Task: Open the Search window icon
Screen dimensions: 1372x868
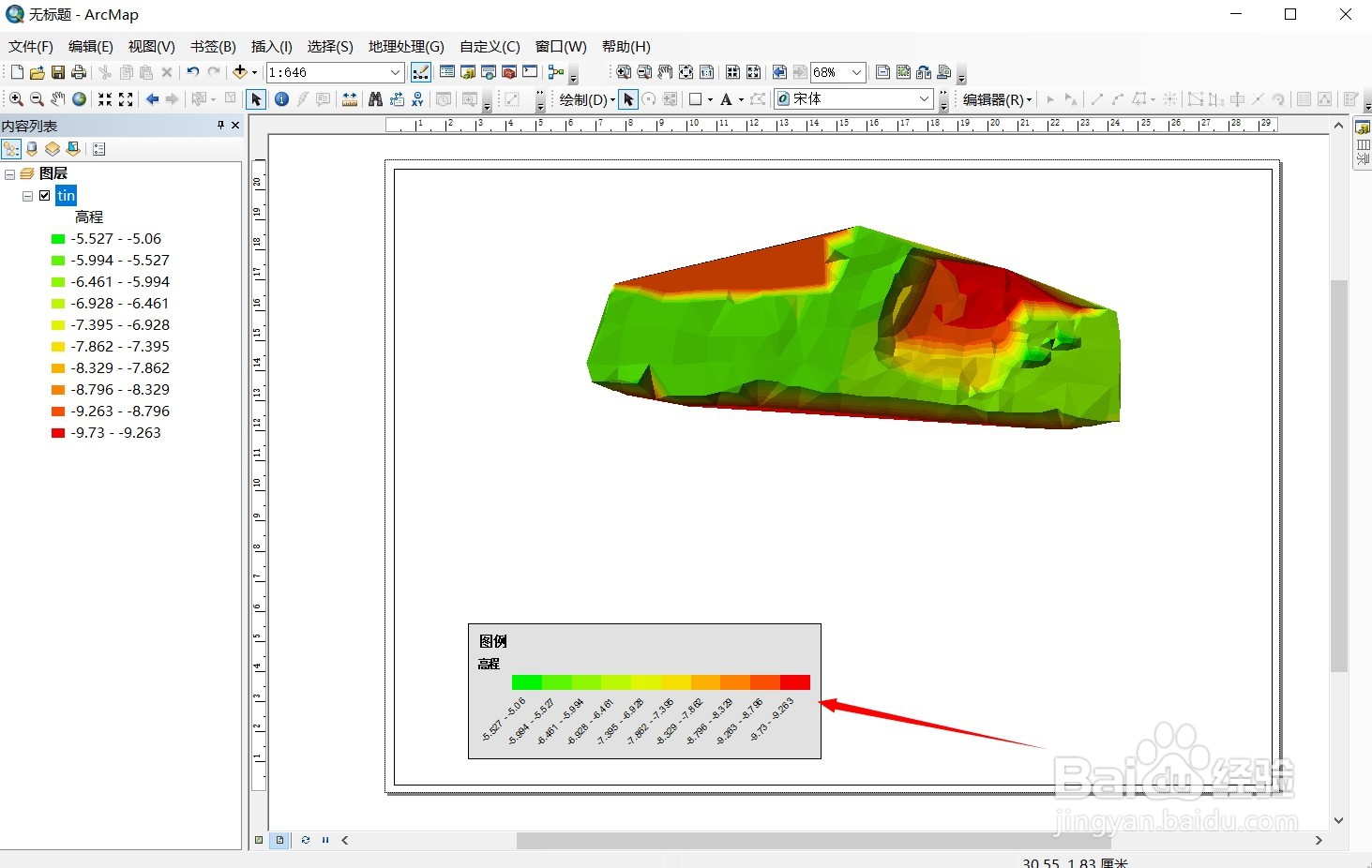Action: tap(489, 72)
